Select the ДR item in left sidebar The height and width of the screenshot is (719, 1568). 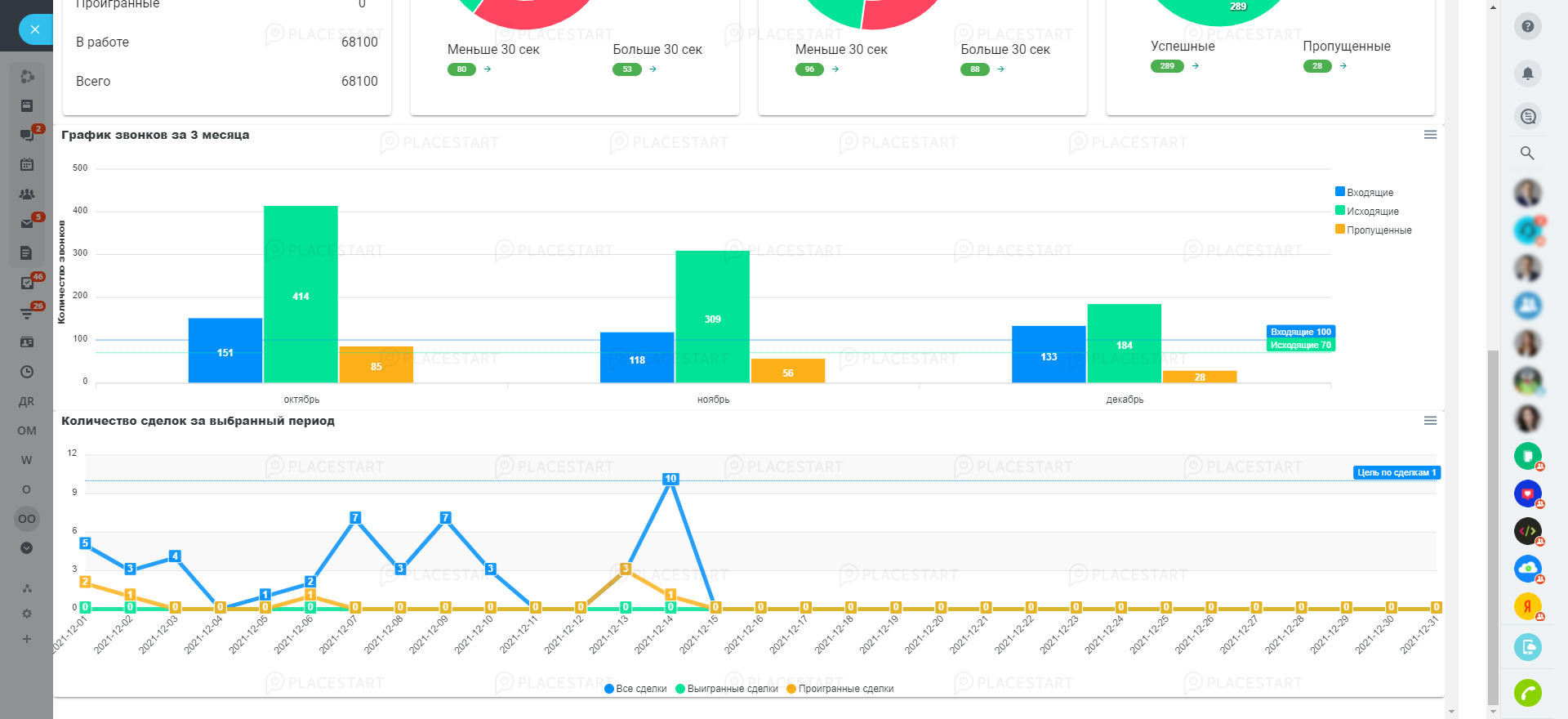[27, 401]
